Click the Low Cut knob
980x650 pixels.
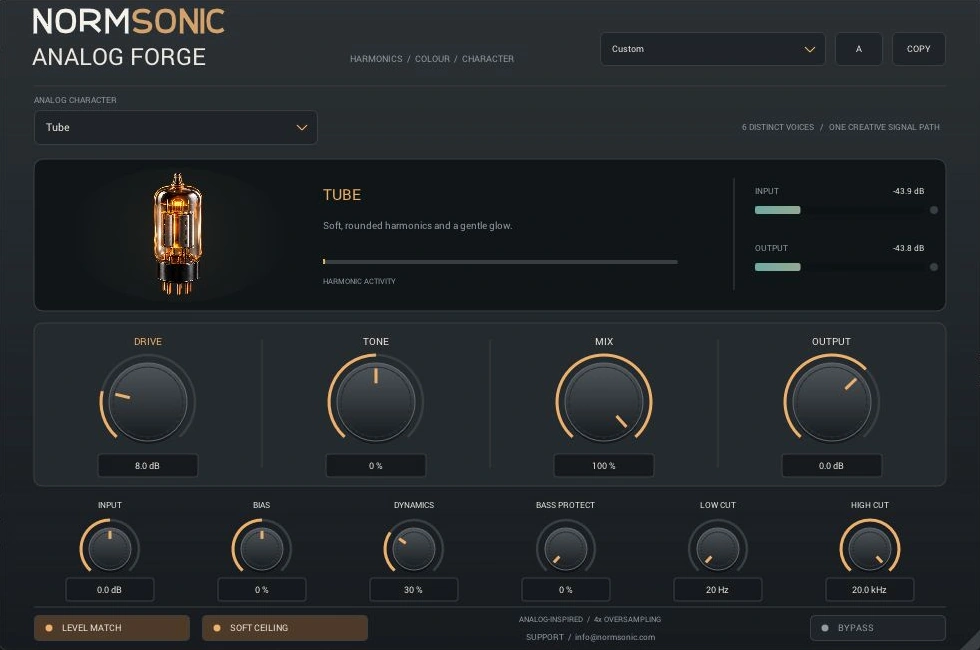[x=718, y=549]
